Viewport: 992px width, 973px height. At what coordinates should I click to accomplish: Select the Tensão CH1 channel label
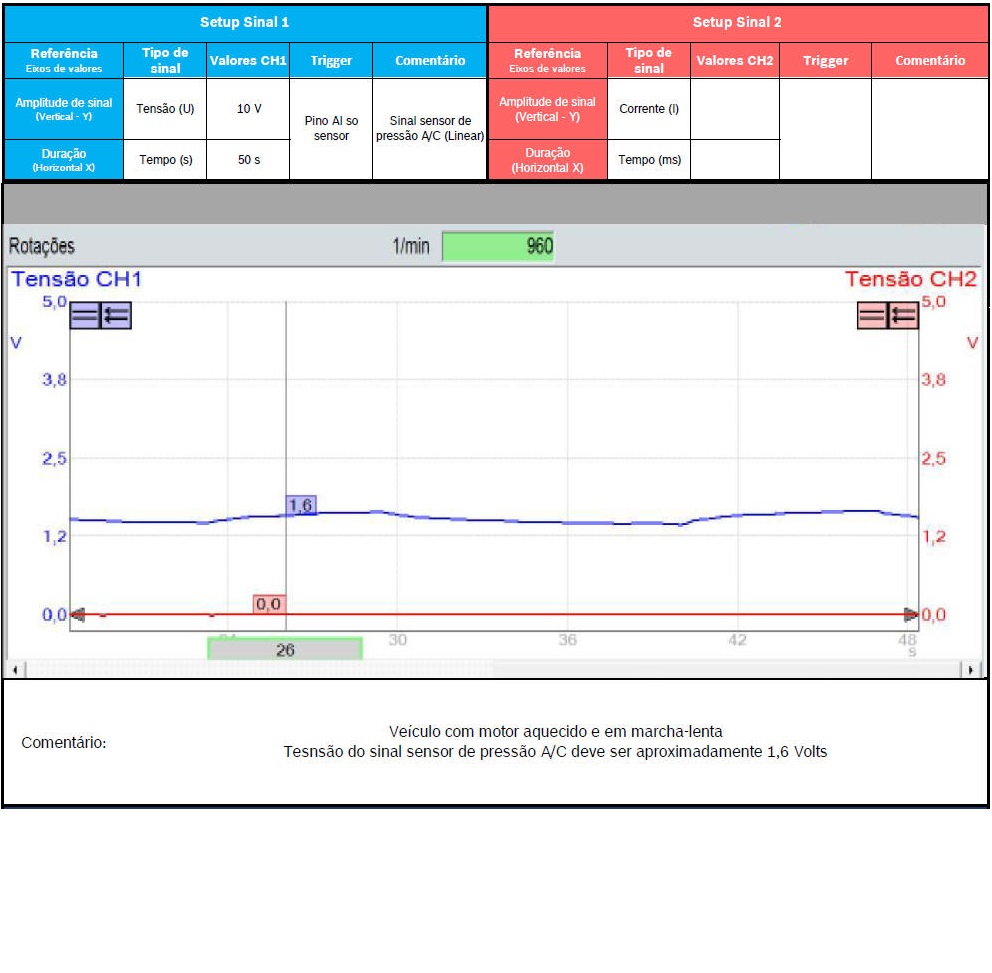click(x=76, y=279)
